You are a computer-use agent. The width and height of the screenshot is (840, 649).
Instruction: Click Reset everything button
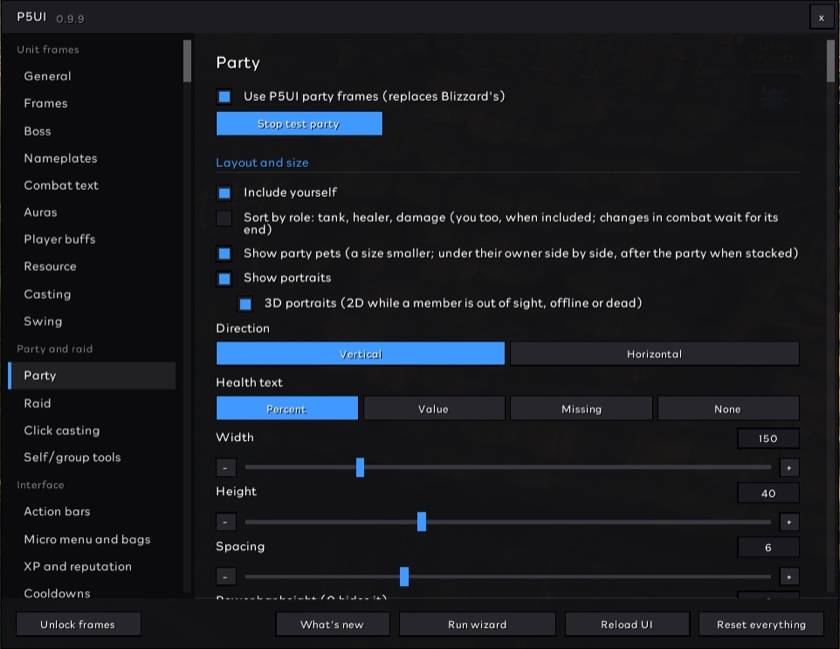click(761, 624)
